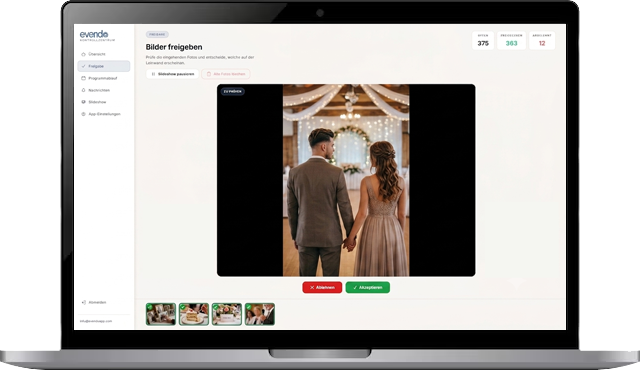Screen dimensions: 640x370
Task: Open the Übersicht page from the sidebar
Action: tap(103, 54)
